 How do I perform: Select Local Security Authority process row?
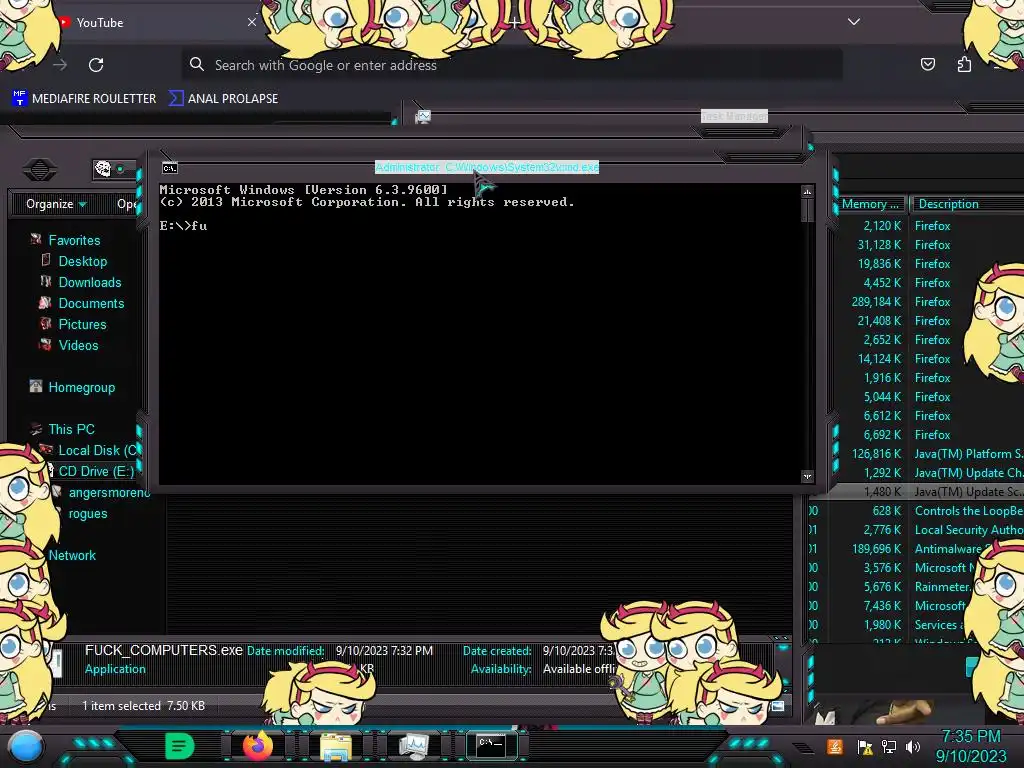(916, 530)
